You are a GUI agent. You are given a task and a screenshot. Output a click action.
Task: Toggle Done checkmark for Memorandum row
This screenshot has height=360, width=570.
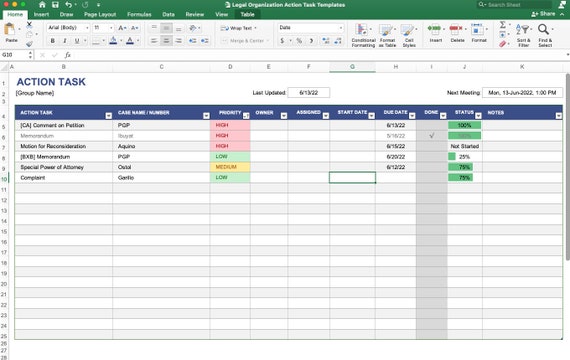pos(431,136)
